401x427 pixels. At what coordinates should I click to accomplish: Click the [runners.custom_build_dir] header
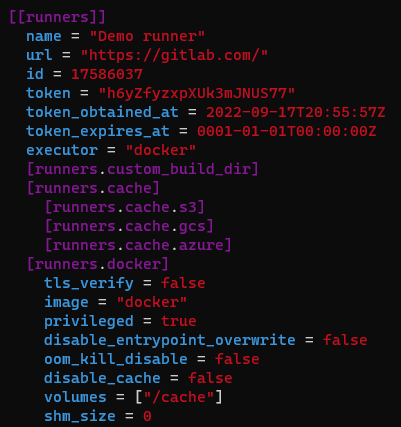point(143,169)
